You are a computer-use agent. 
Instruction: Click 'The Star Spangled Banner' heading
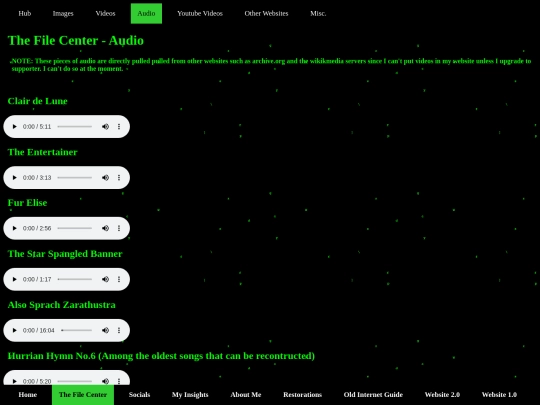tap(65, 254)
